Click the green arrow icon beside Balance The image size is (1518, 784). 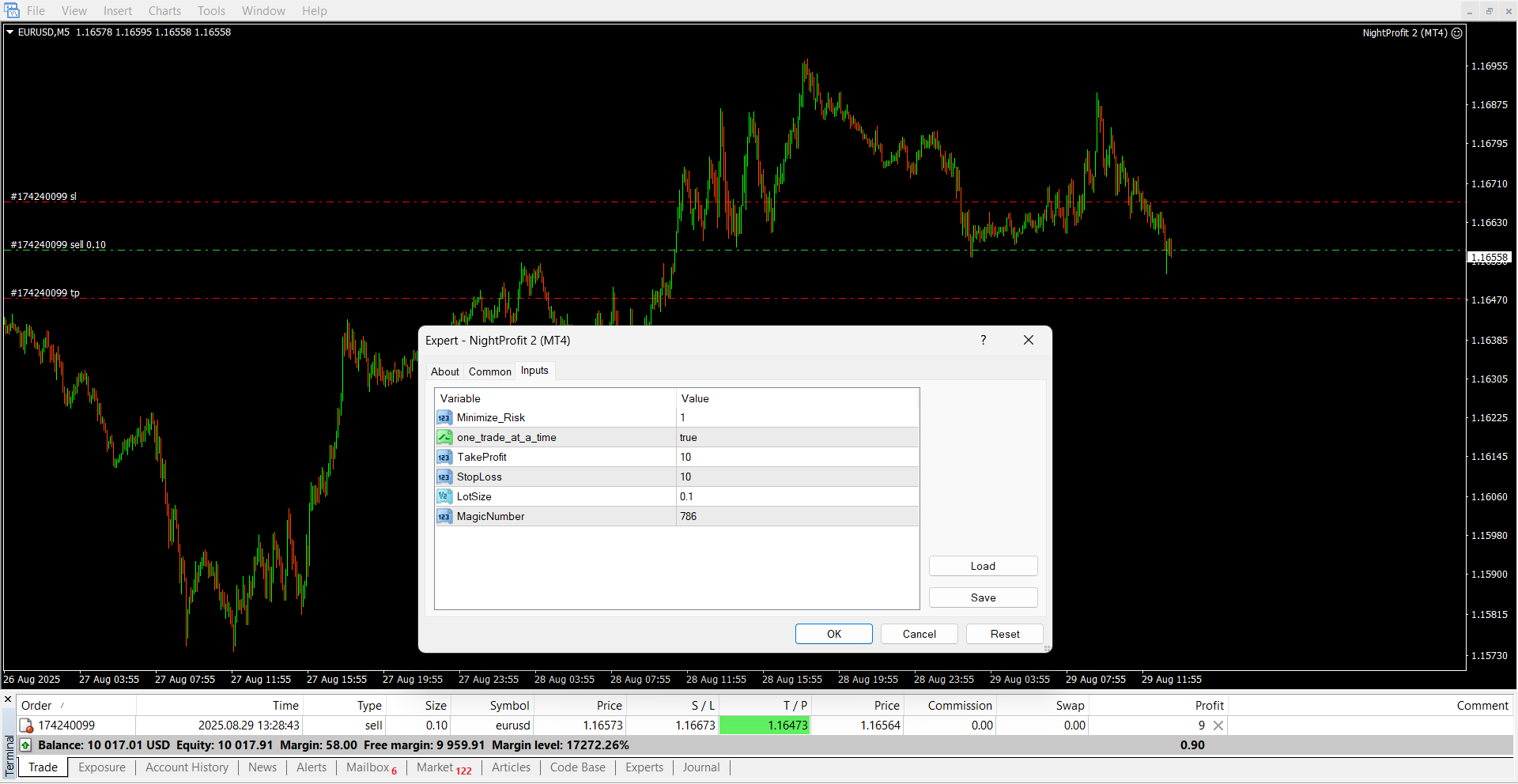tap(26, 745)
